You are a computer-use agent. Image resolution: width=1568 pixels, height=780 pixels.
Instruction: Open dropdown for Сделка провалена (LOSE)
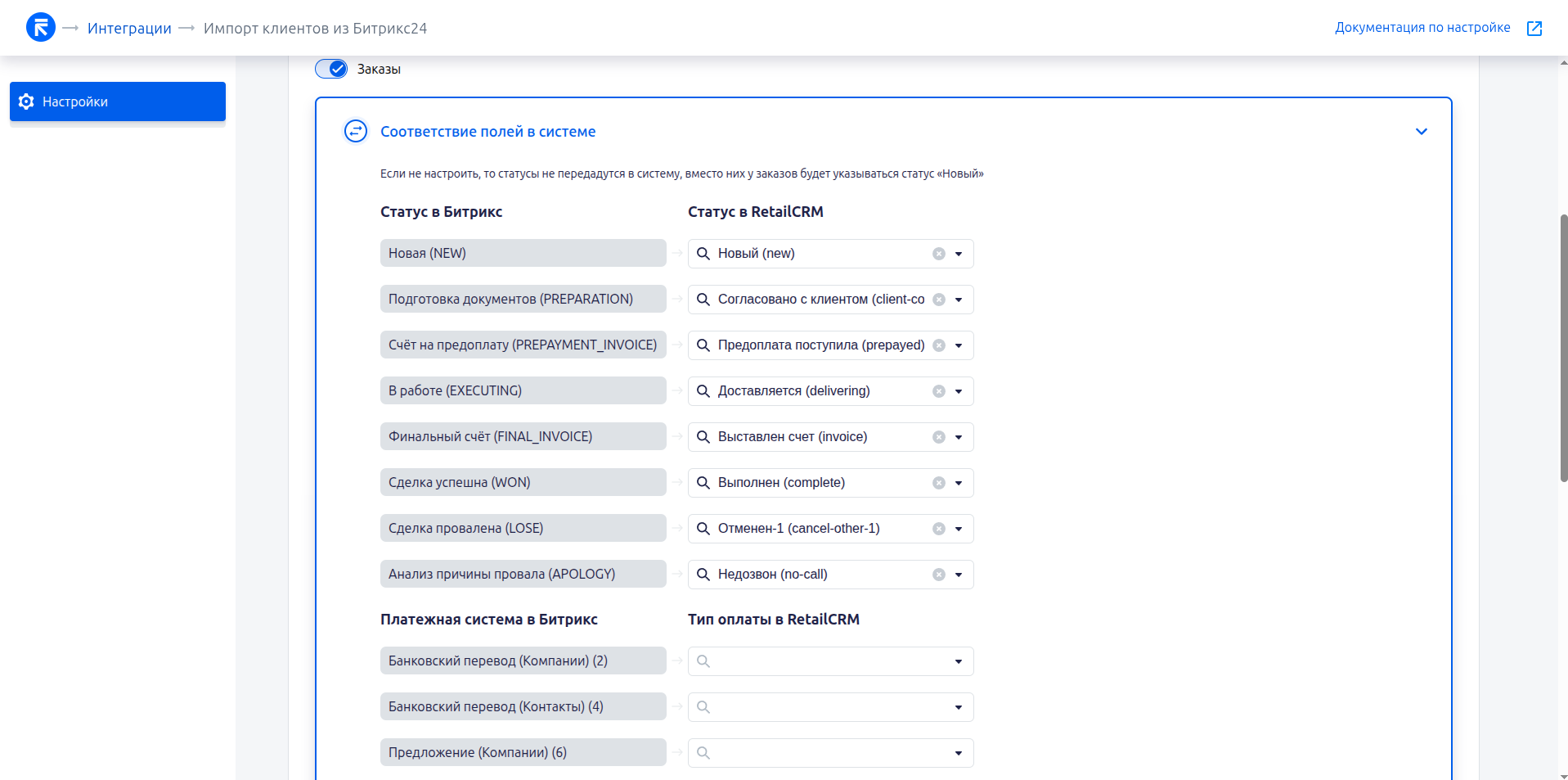tap(959, 529)
